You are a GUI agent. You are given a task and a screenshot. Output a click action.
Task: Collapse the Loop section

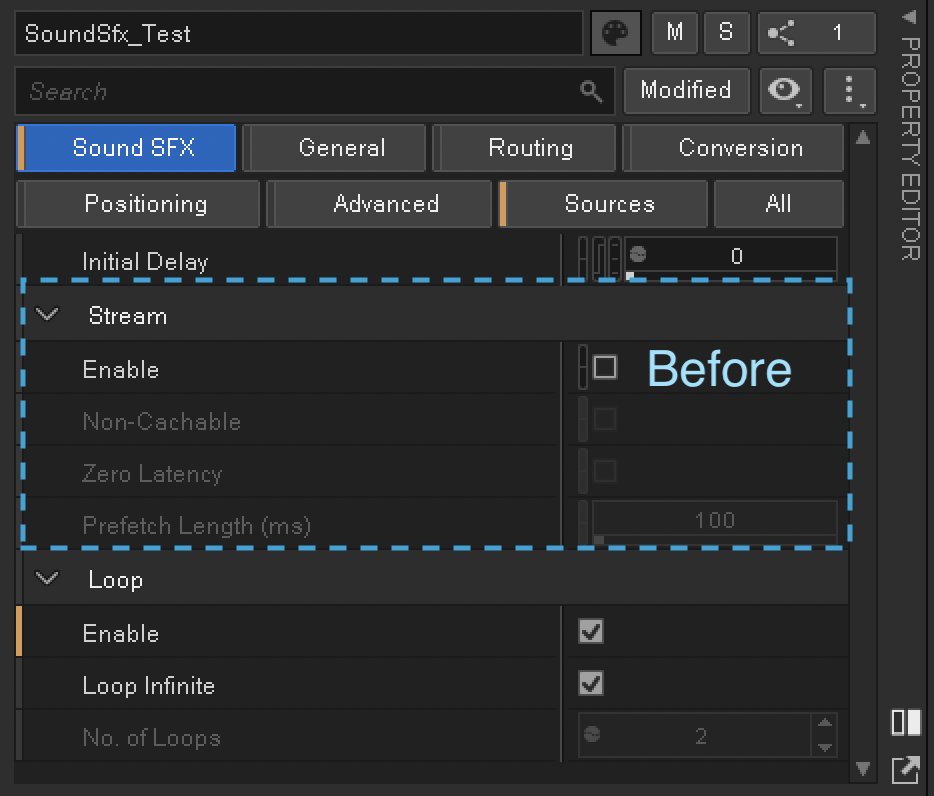pyautogui.click(x=47, y=578)
